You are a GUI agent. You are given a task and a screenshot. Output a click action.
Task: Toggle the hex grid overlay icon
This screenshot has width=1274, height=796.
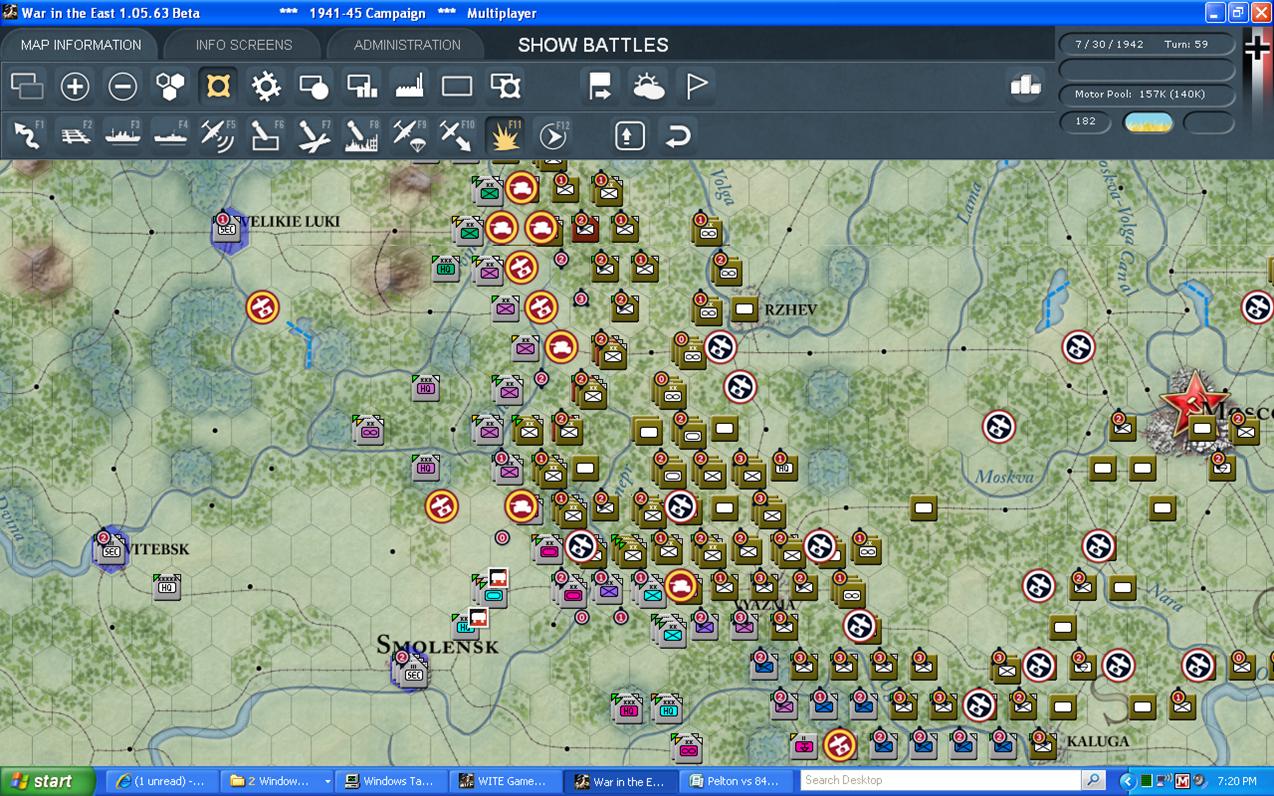170,87
